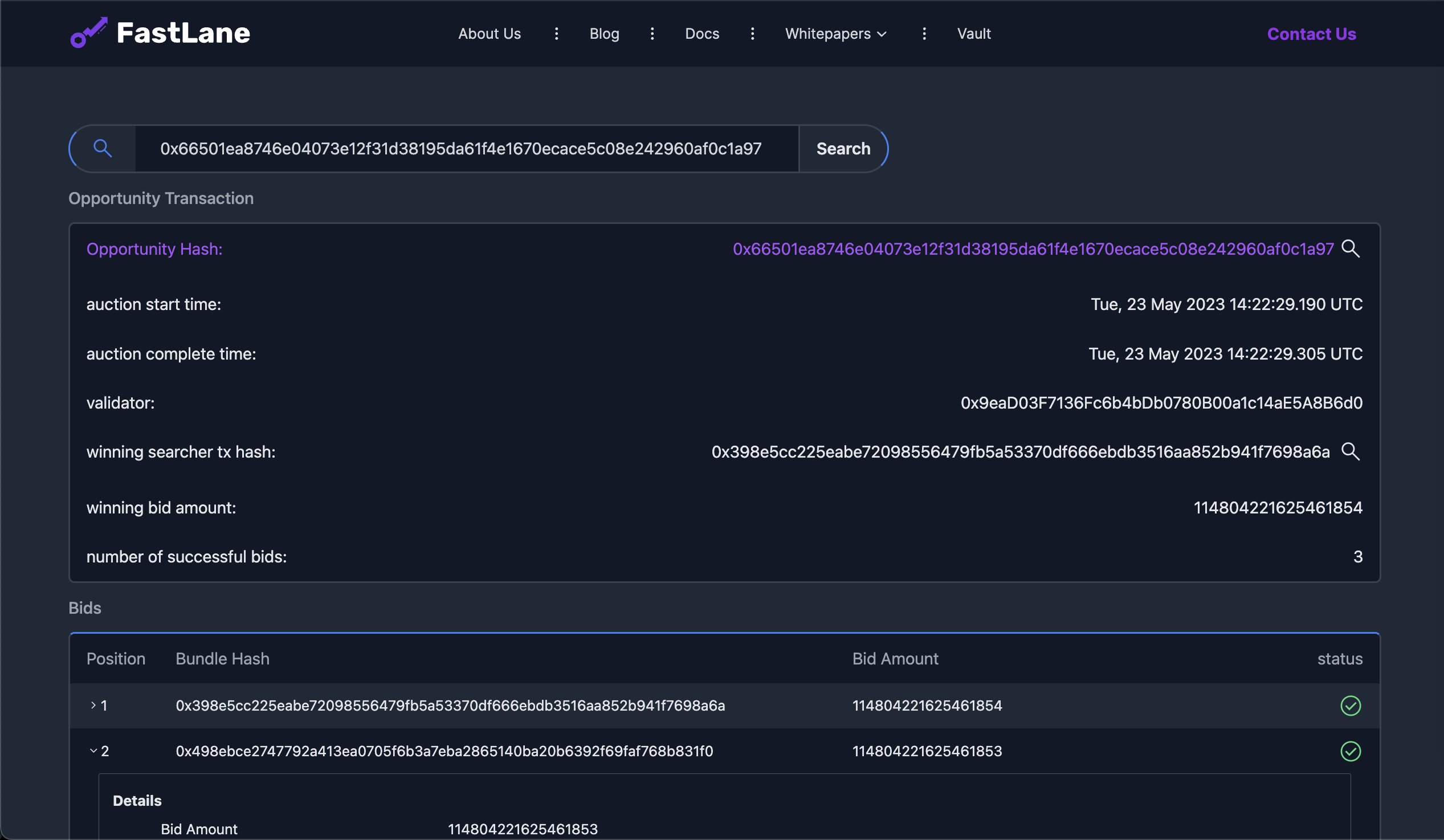The width and height of the screenshot is (1444, 840).
Task: Navigate to the Vault page
Action: (x=973, y=34)
